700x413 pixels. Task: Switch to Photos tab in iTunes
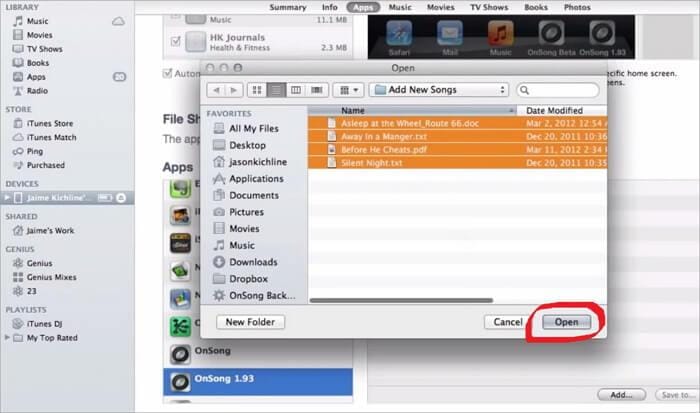click(577, 7)
